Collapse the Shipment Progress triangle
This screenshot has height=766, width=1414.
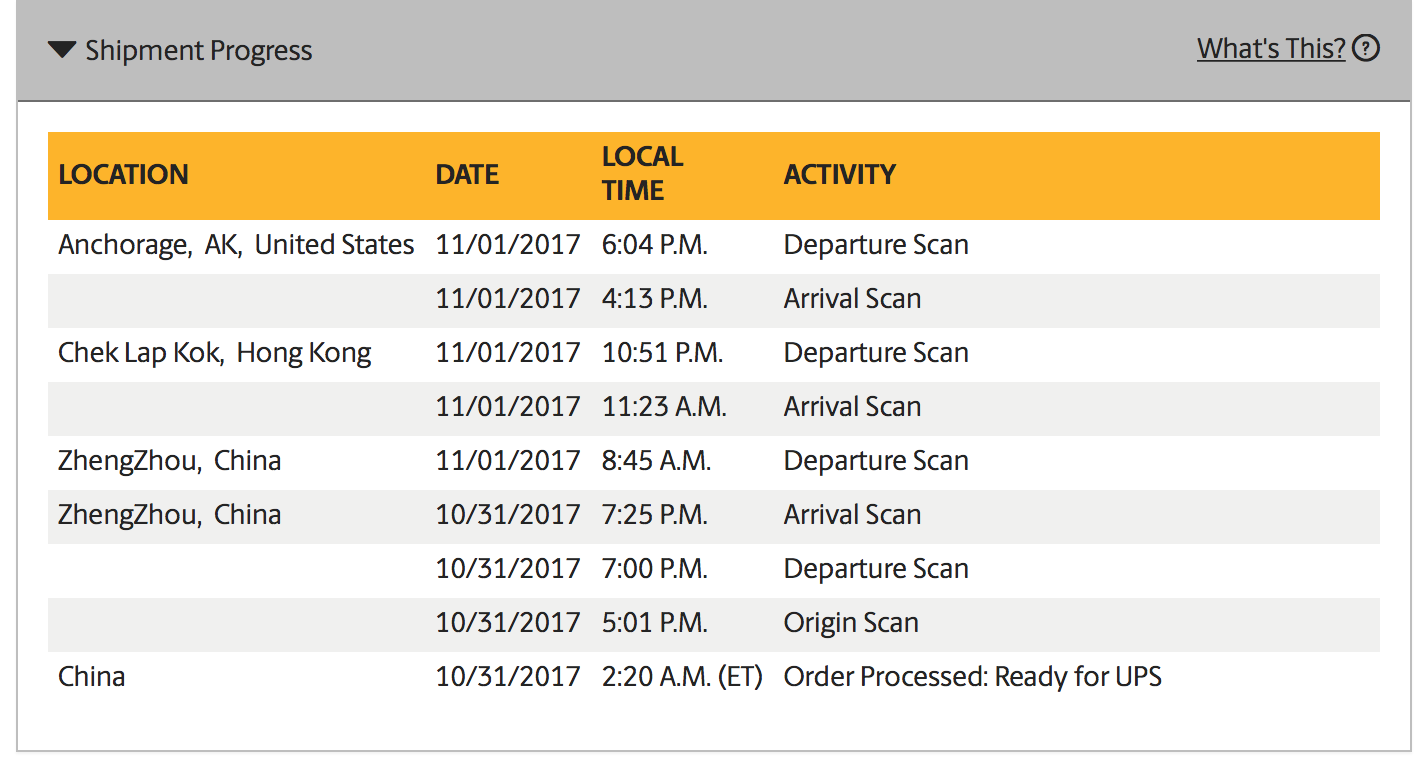pyautogui.click(x=62, y=50)
